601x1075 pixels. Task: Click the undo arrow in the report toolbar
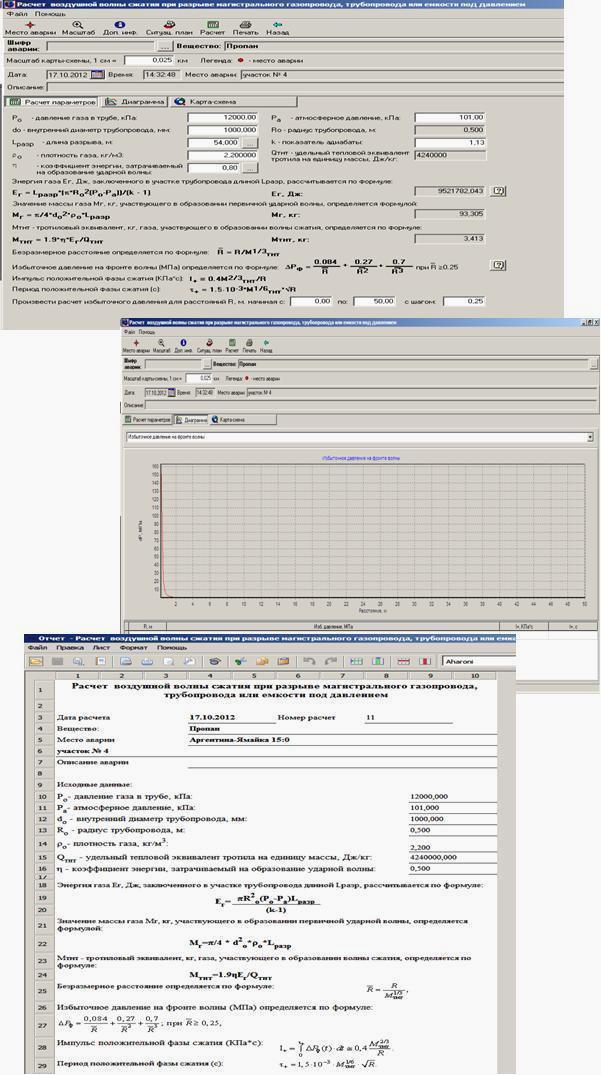308,661
